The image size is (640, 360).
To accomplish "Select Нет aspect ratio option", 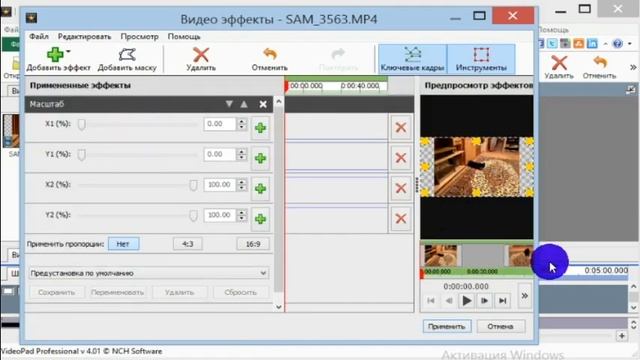I will (x=123, y=244).
